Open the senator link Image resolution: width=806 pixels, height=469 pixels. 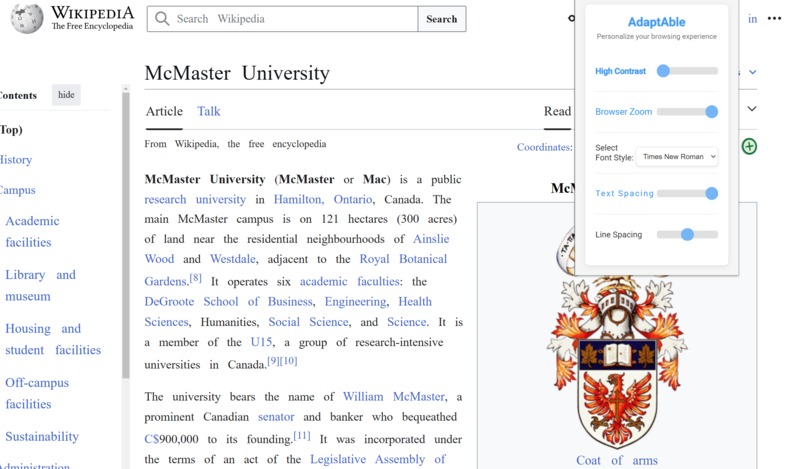(276, 417)
